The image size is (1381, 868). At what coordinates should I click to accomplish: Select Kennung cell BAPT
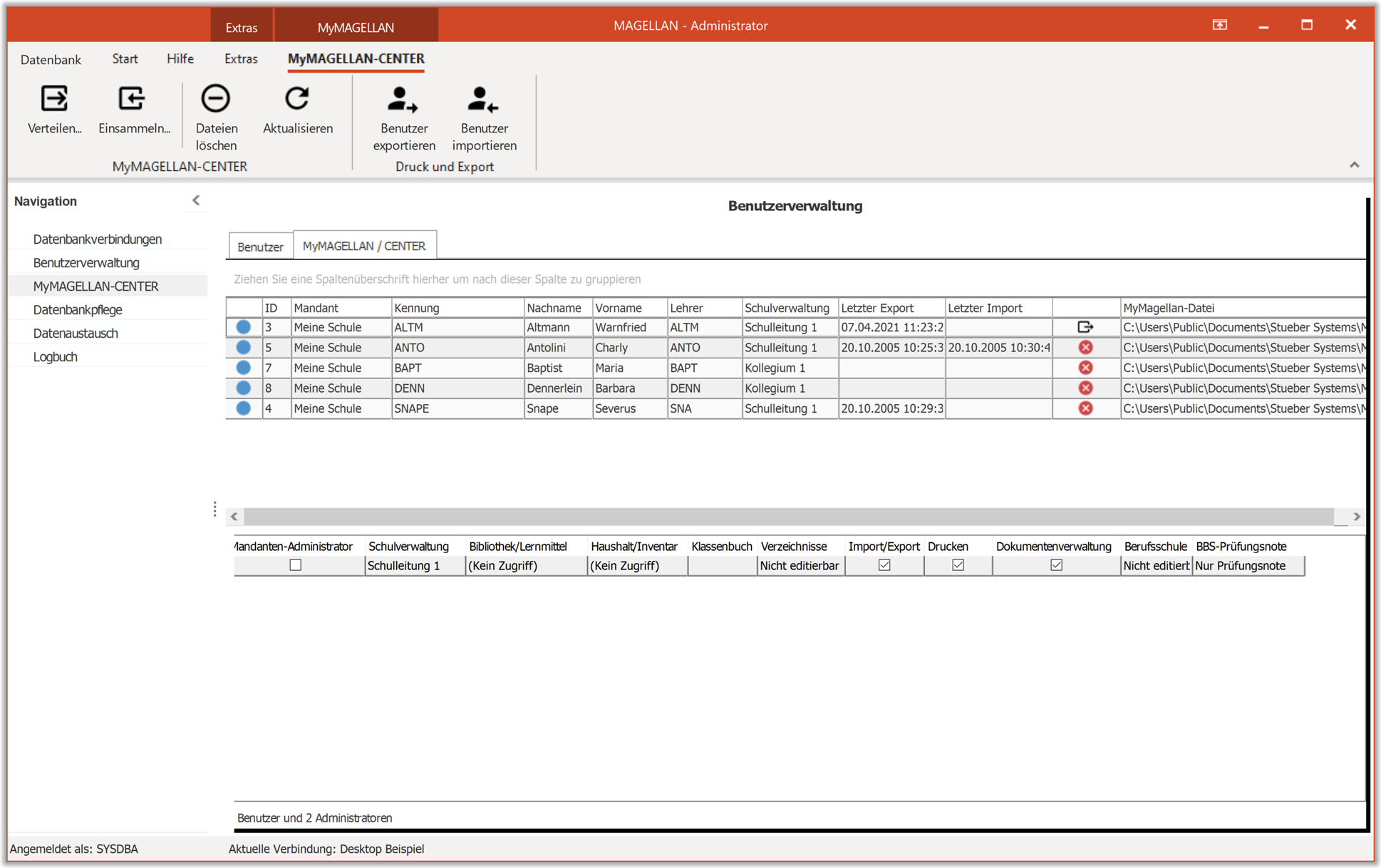457,368
